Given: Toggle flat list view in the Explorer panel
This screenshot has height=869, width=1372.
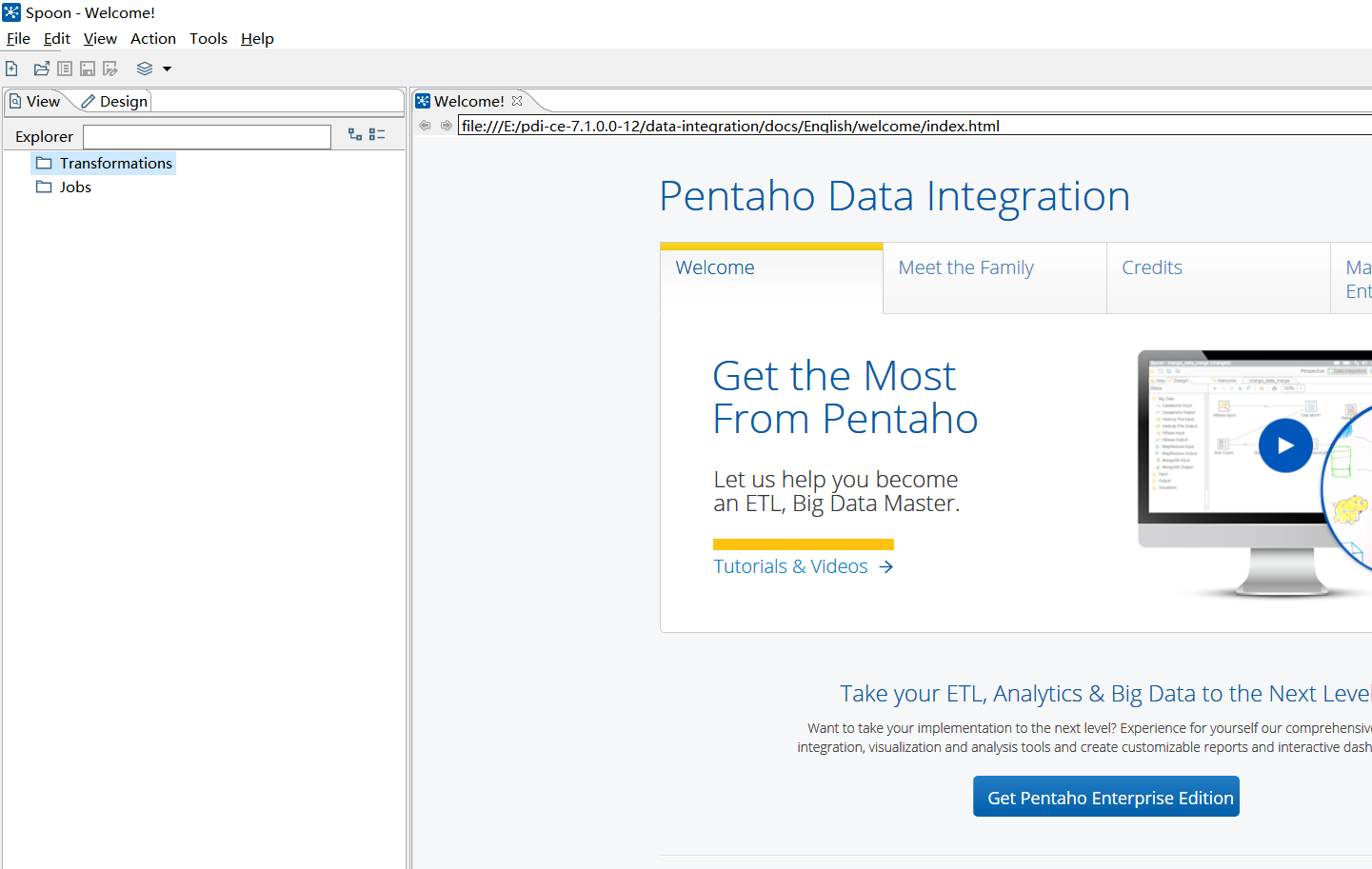Looking at the screenshot, I should tap(377, 134).
